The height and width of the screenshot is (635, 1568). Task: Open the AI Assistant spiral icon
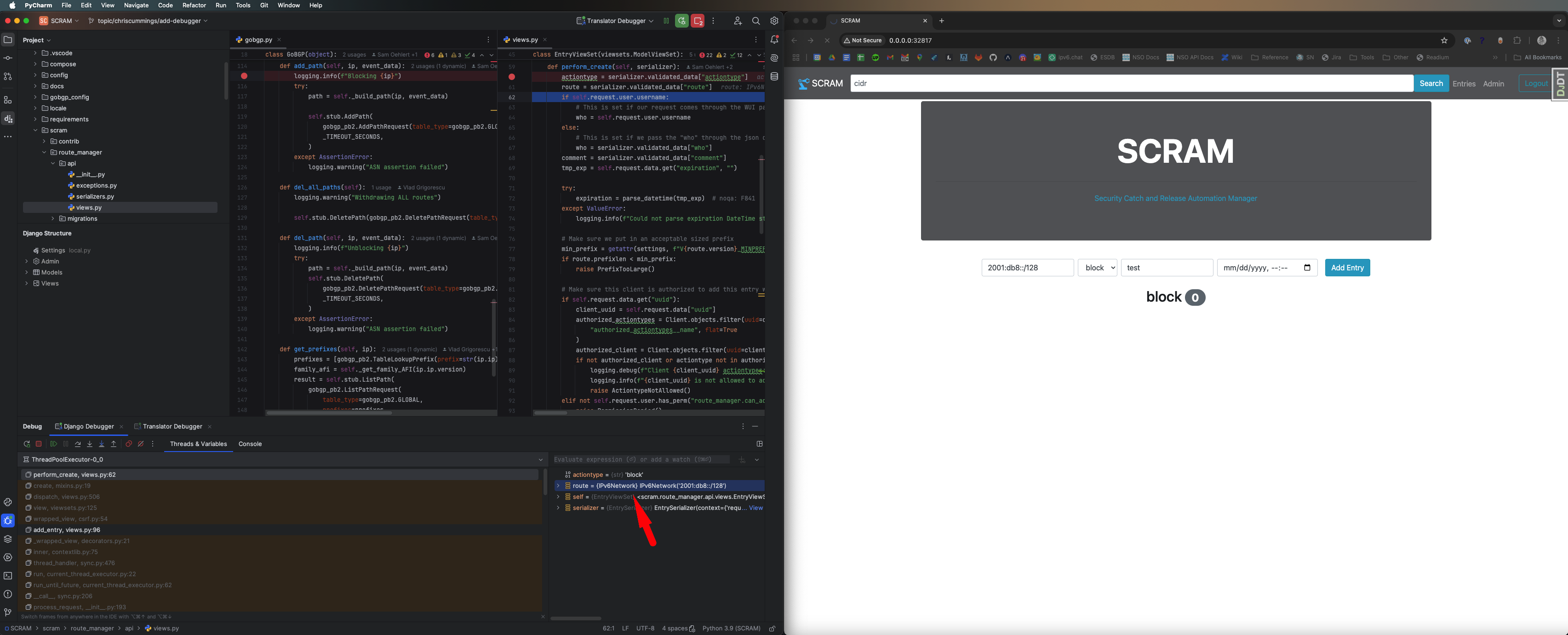[x=774, y=58]
